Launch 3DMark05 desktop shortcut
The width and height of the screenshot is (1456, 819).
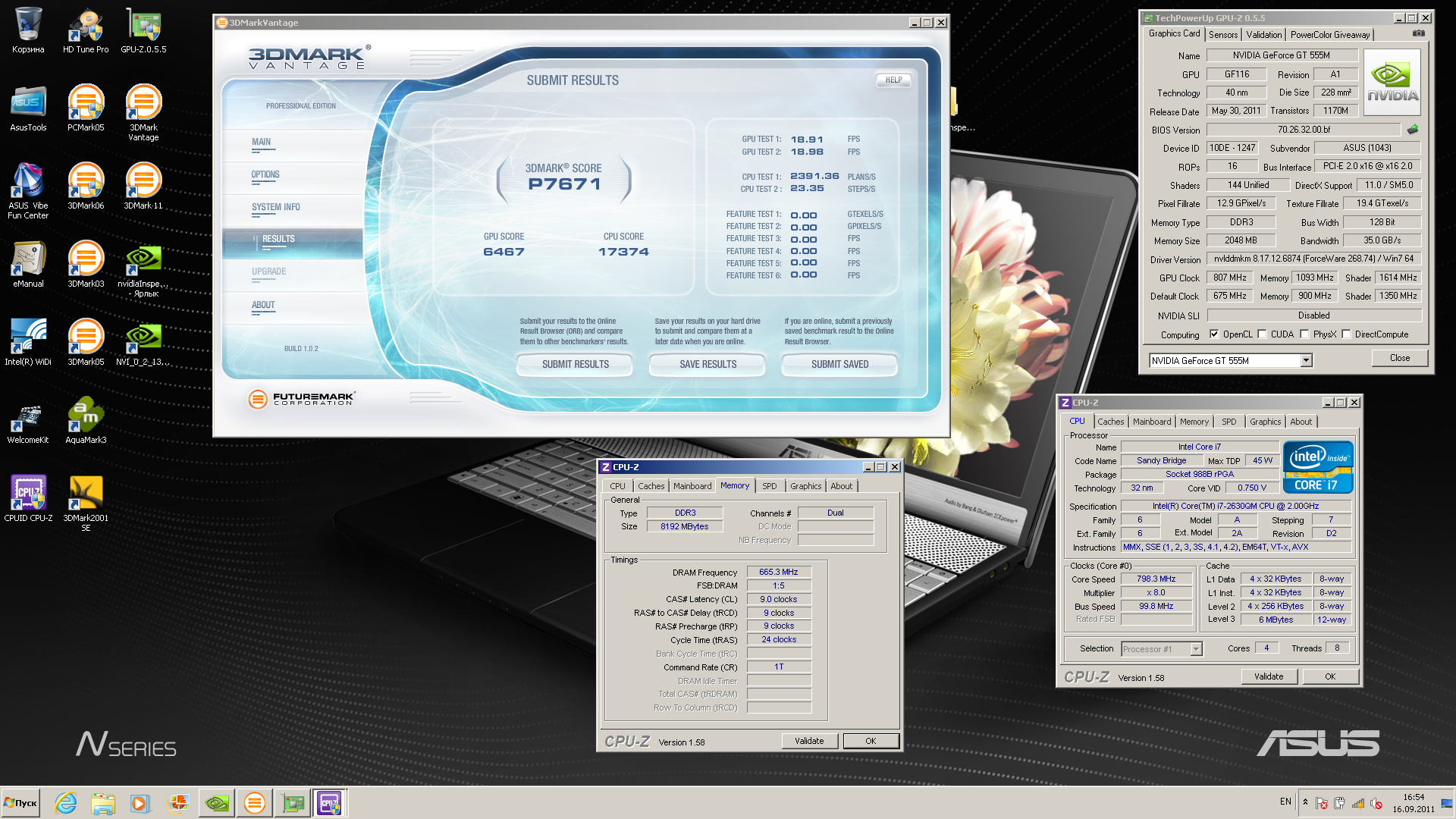86,343
